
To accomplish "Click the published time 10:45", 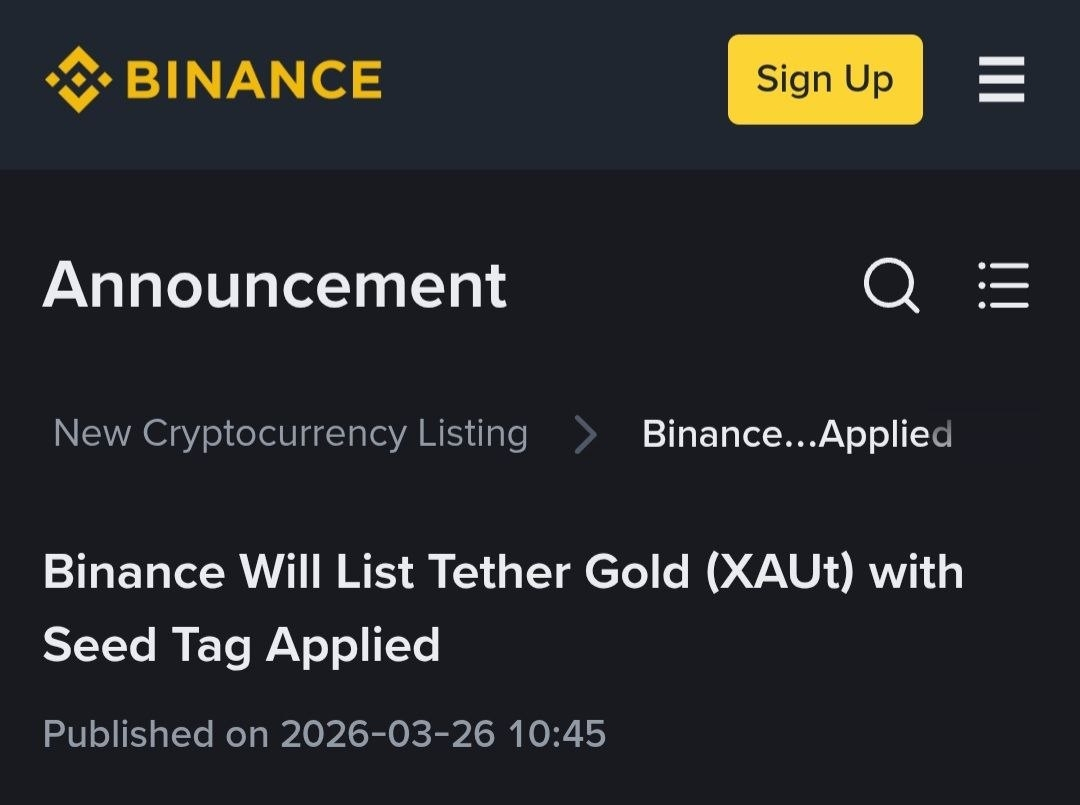I will click(557, 734).
